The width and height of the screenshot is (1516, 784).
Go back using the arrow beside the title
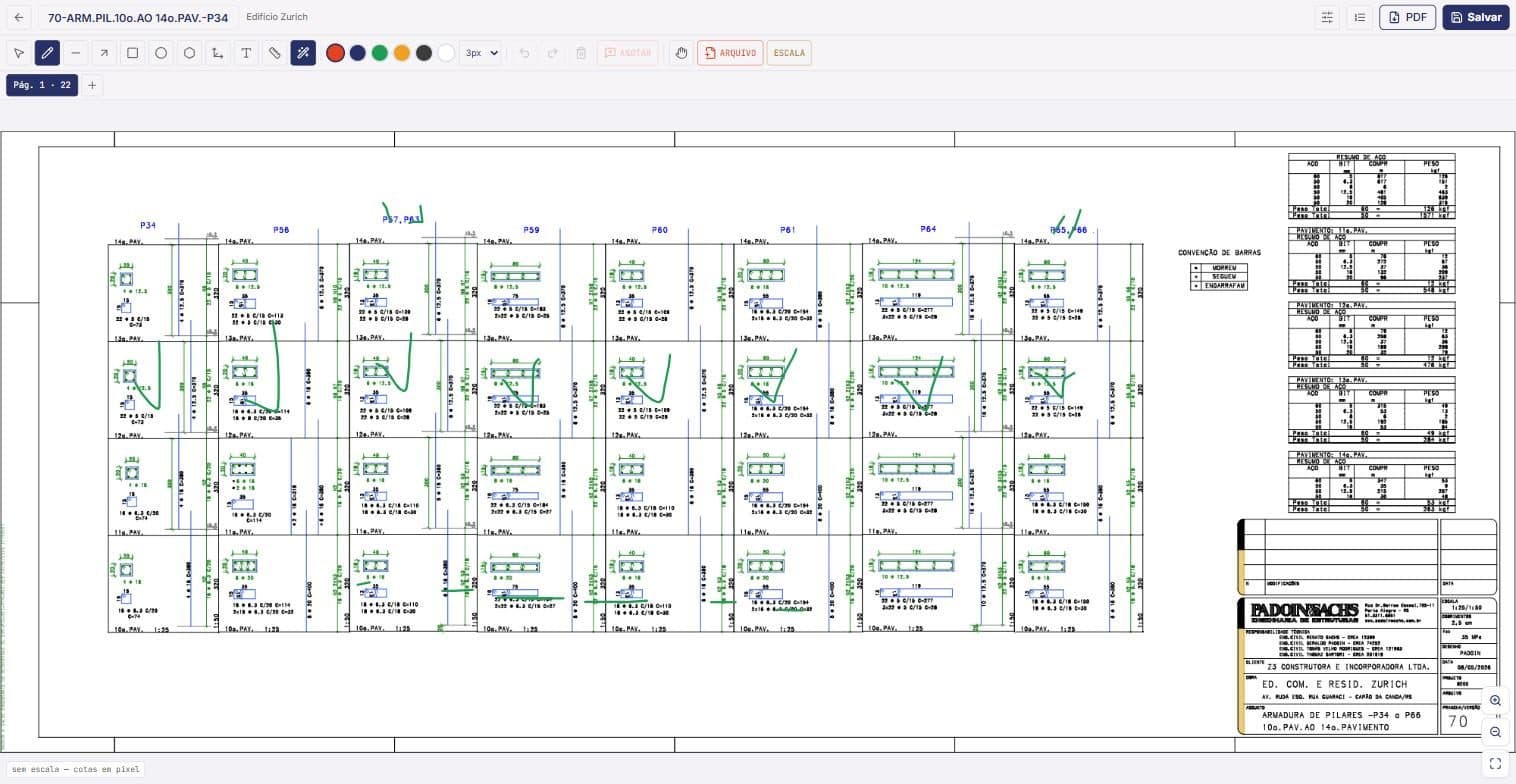[19, 18]
